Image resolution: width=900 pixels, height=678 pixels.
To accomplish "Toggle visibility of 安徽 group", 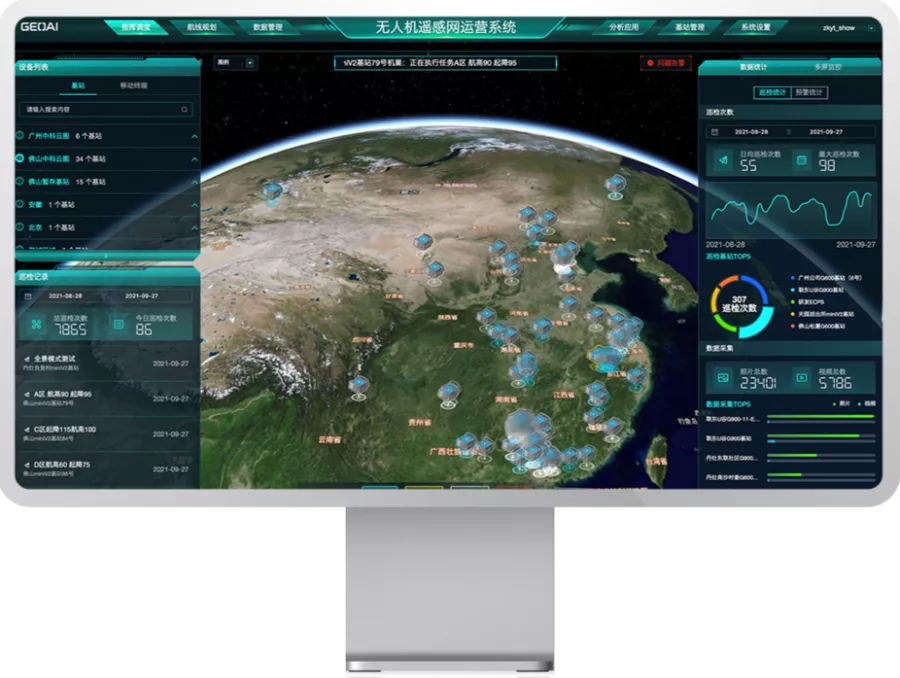I will pos(20,204).
